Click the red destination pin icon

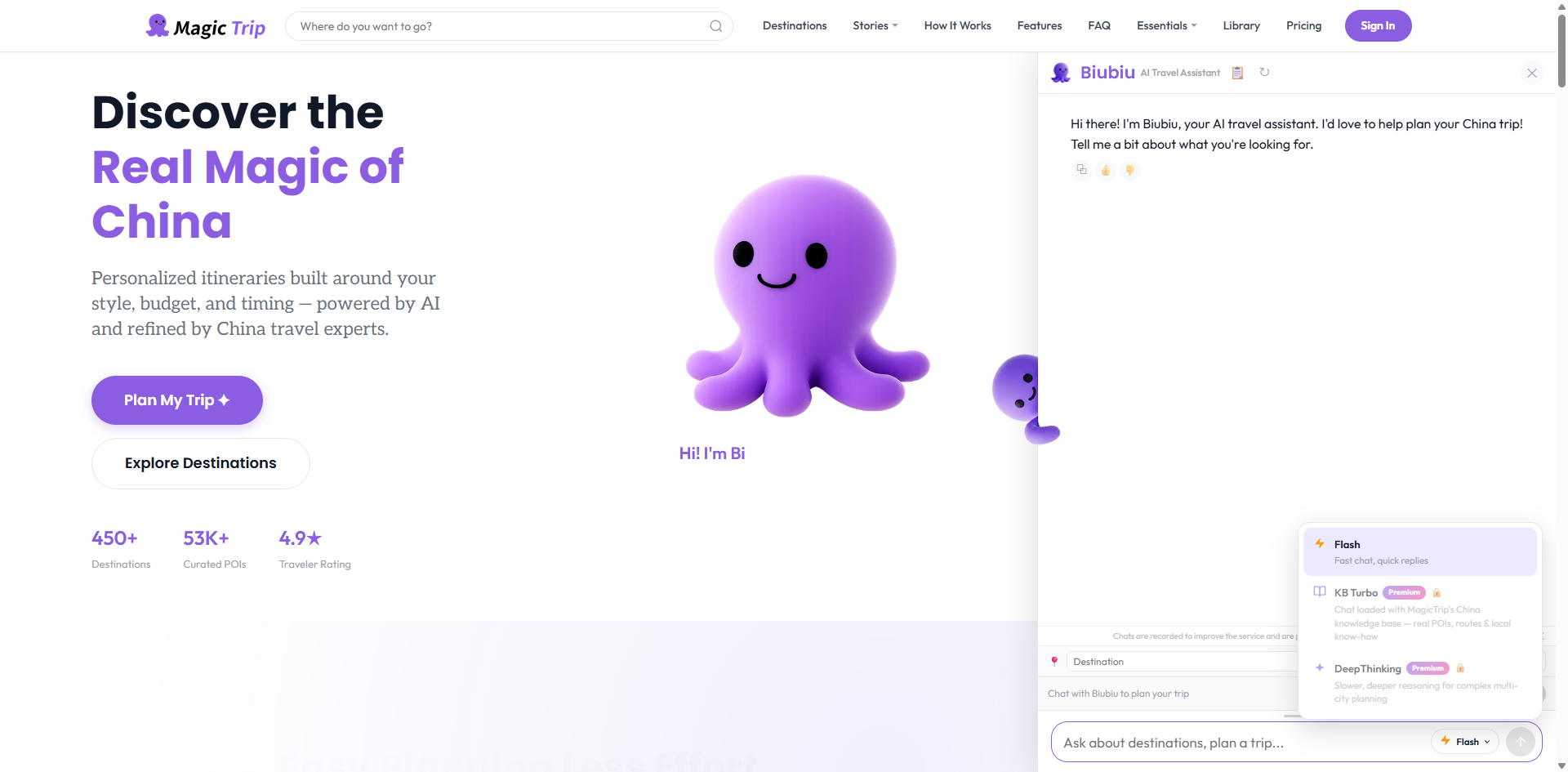pos(1054,661)
